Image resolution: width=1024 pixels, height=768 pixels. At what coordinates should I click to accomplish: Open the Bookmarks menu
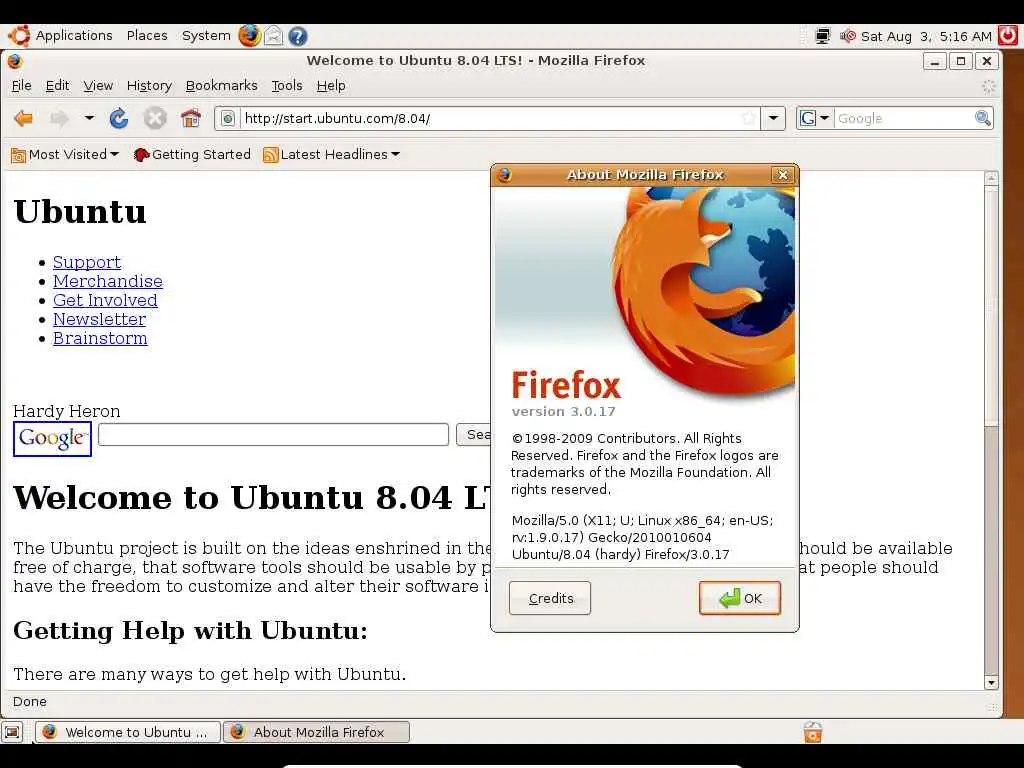click(x=221, y=86)
